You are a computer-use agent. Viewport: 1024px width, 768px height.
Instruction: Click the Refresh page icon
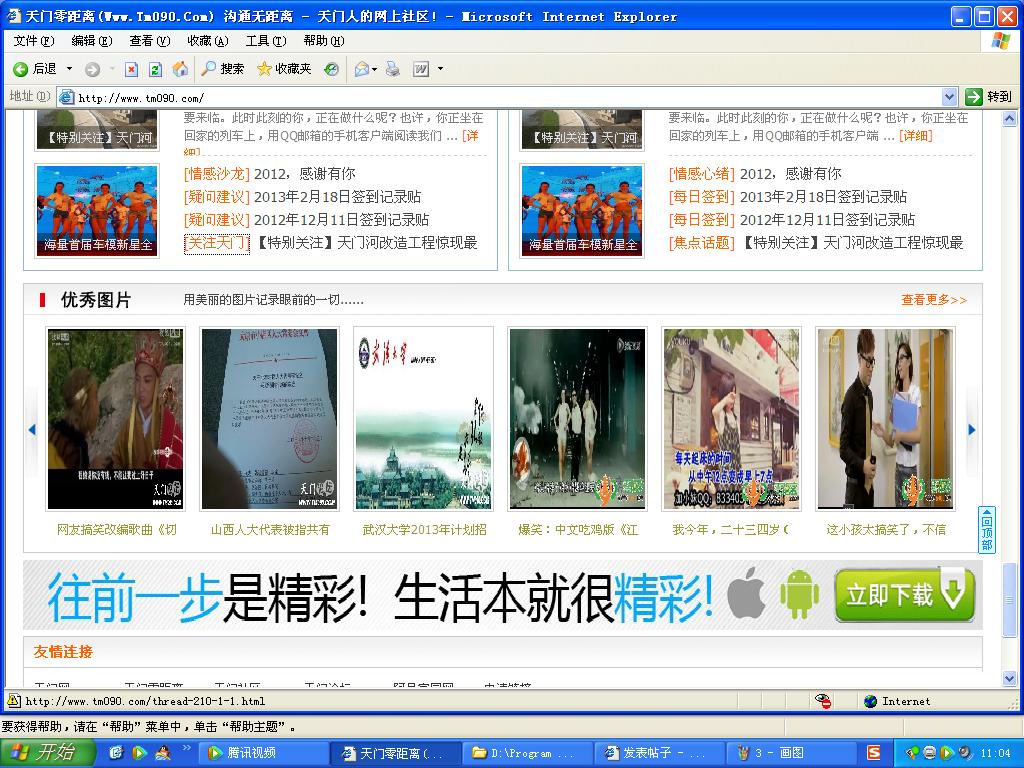click(155, 69)
